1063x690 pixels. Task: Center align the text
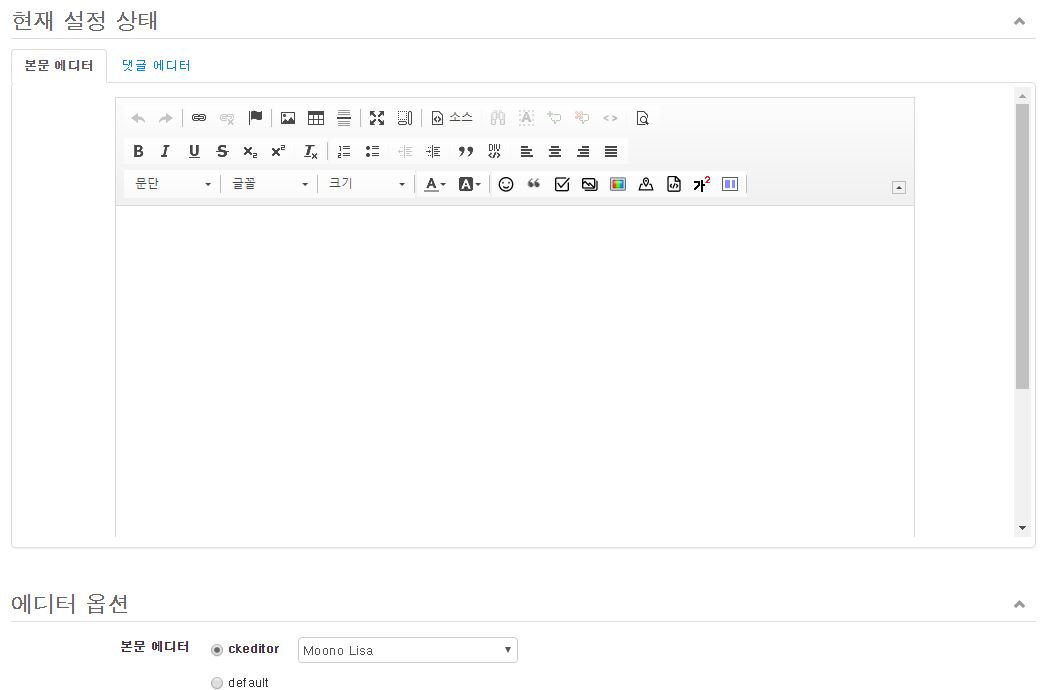click(x=555, y=151)
